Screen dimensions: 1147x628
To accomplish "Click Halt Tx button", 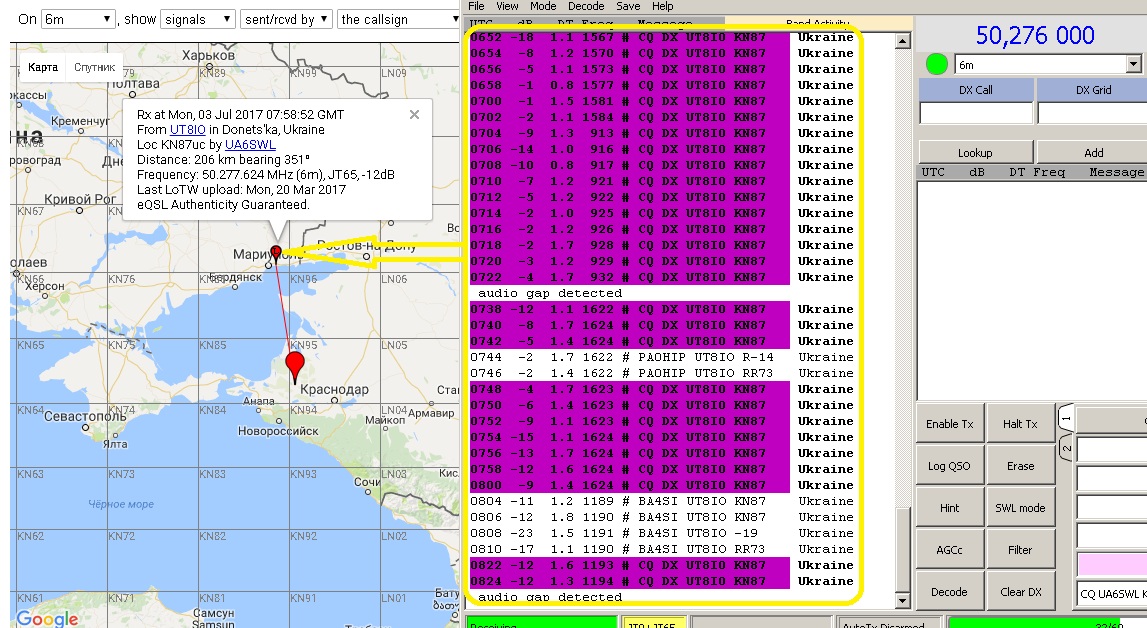I will click(1020, 424).
